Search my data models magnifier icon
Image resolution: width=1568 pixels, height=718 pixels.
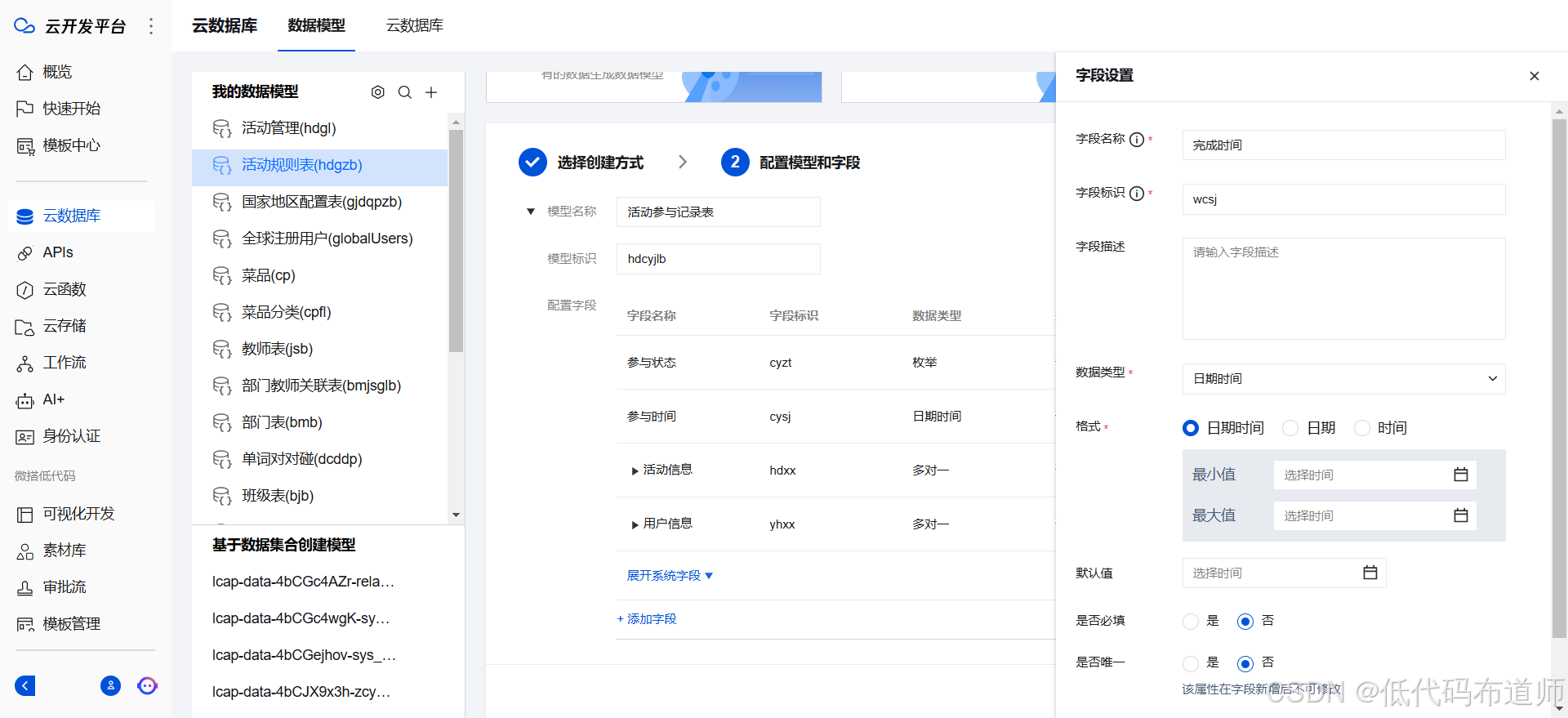[x=404, y=92]
